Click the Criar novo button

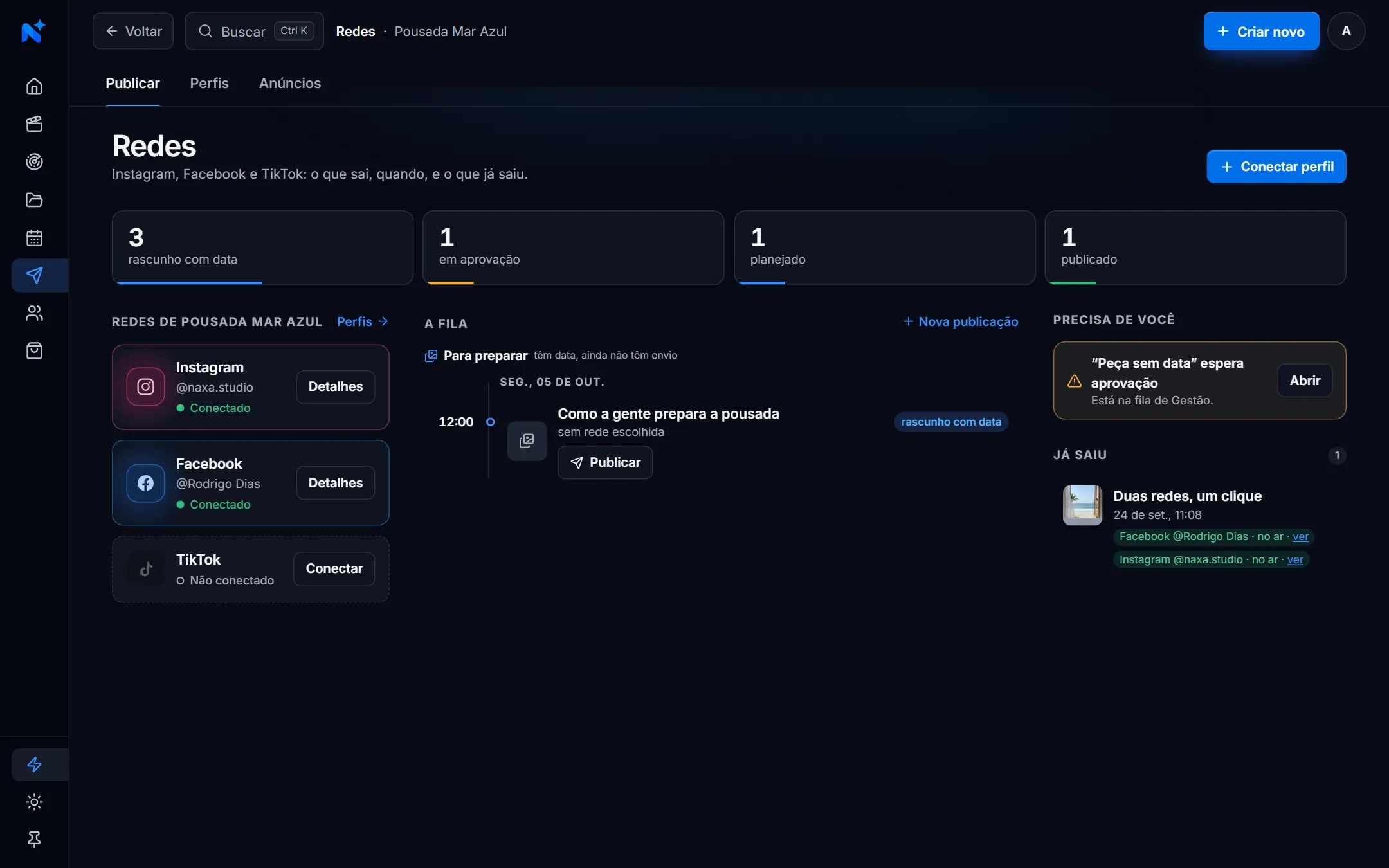(x=1261, y=31)
